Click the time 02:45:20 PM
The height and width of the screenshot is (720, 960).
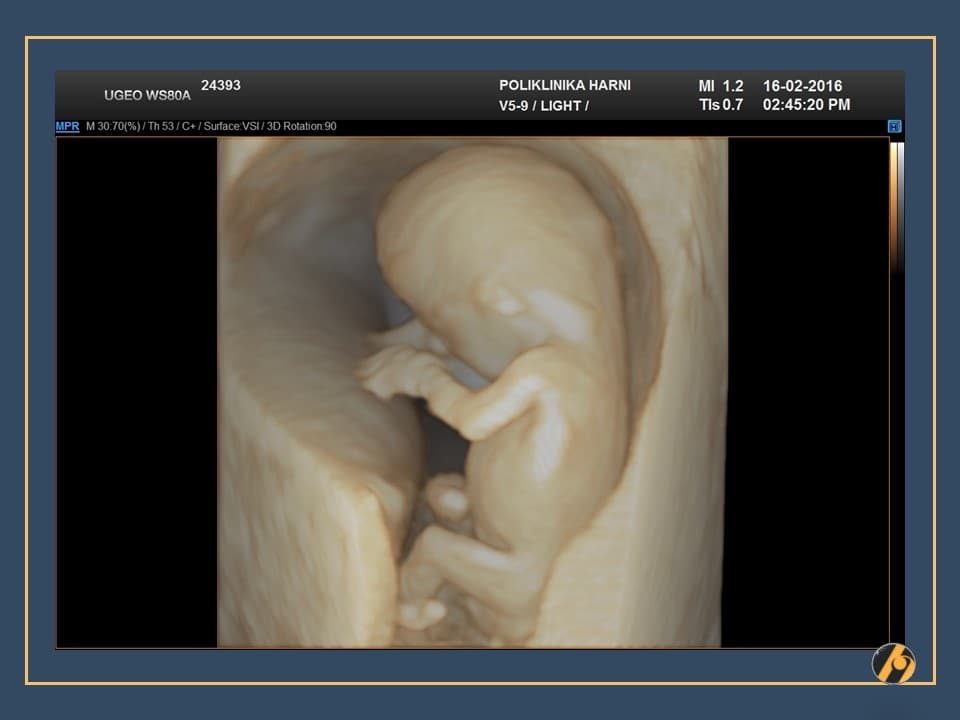click(806, 105)
